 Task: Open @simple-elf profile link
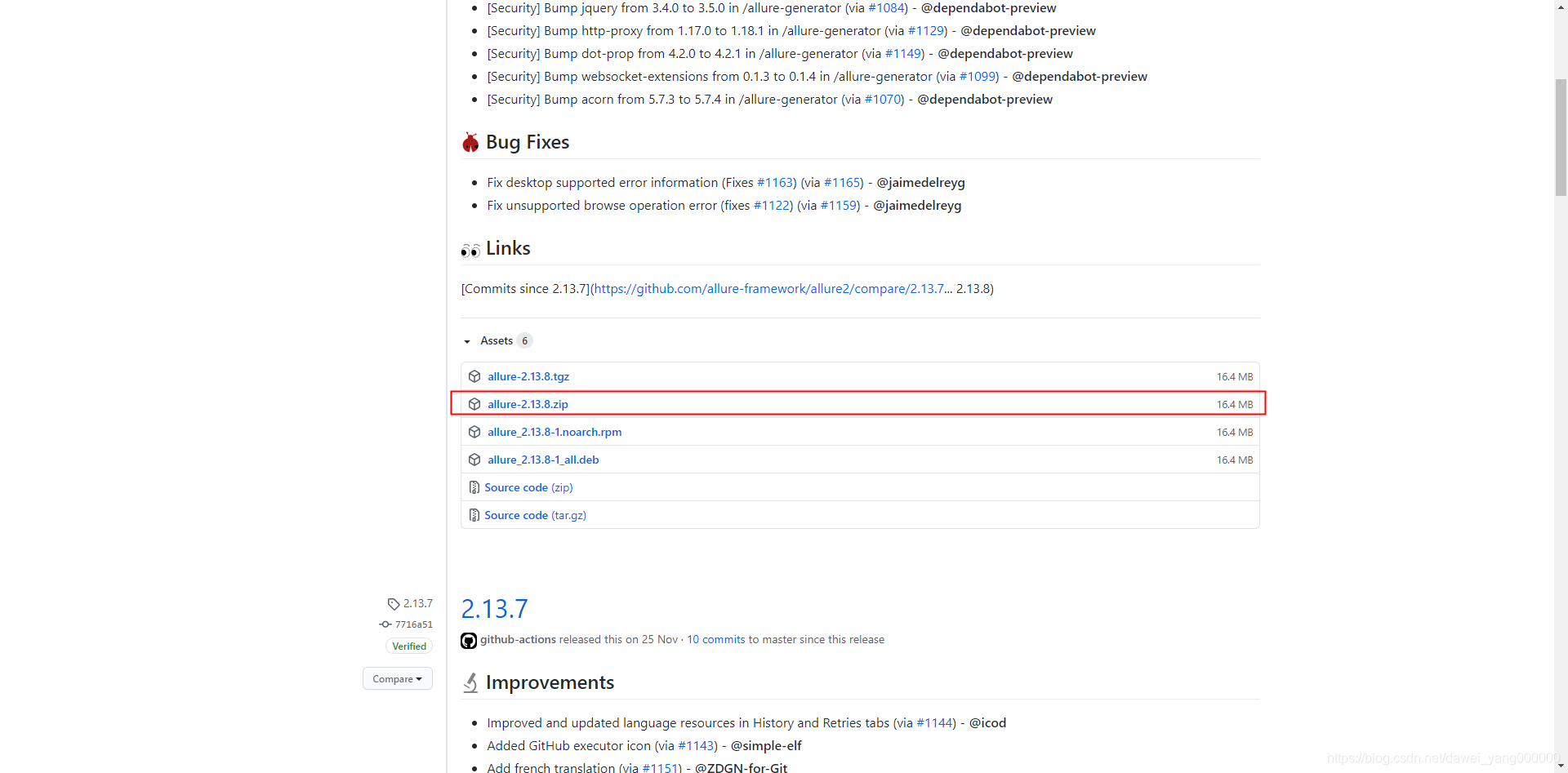point(766,745)
